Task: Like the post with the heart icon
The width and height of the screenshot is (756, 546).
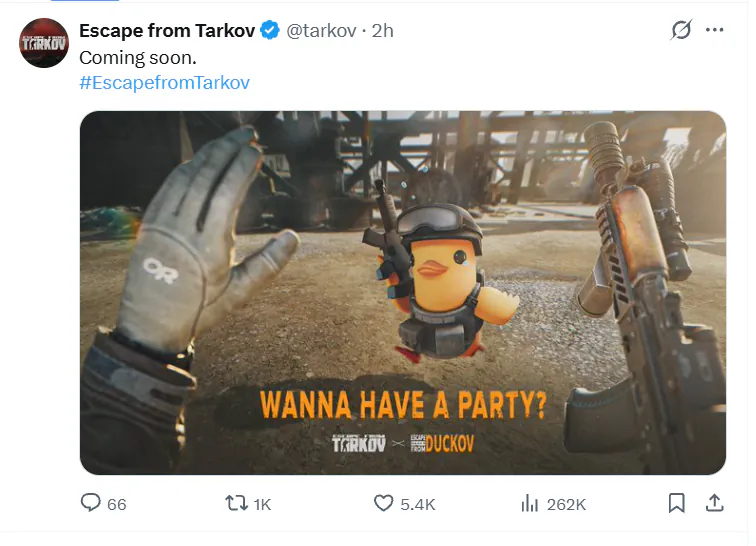Action: pos(383,503)
